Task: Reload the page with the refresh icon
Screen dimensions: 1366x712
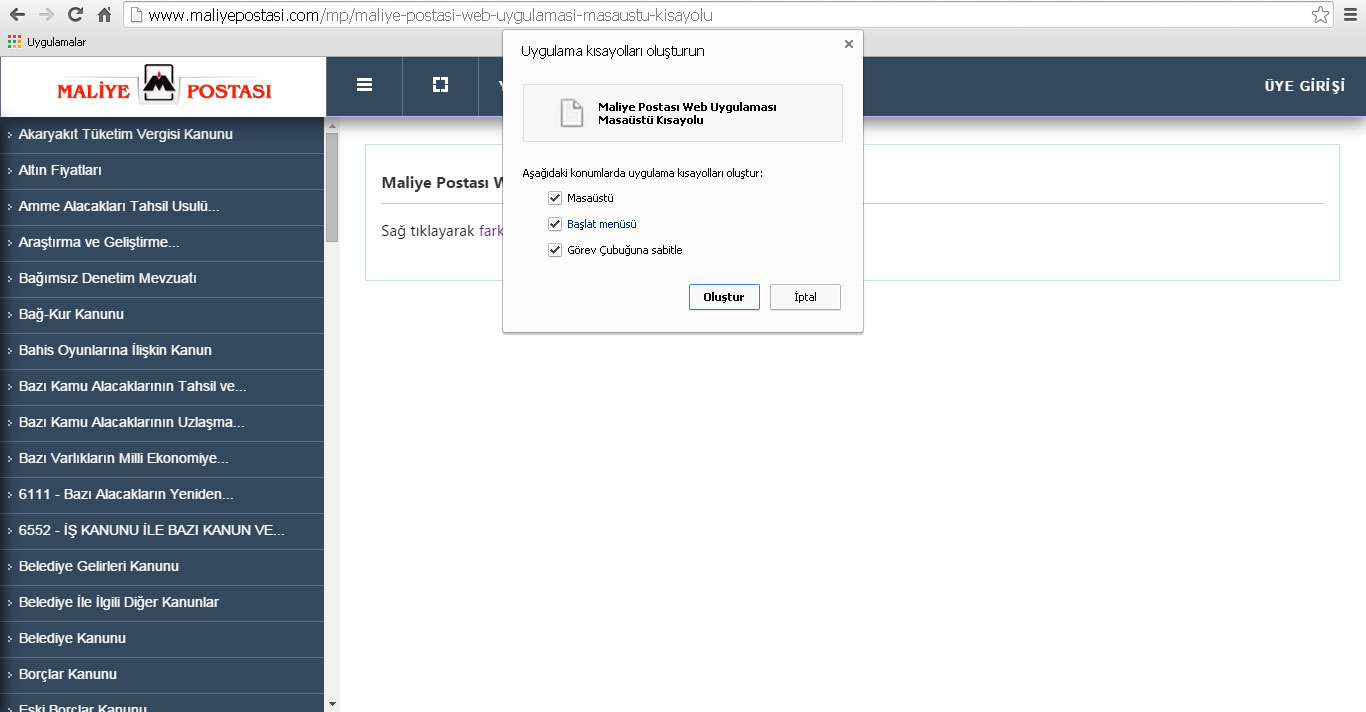Action: [x=75, y=15]
